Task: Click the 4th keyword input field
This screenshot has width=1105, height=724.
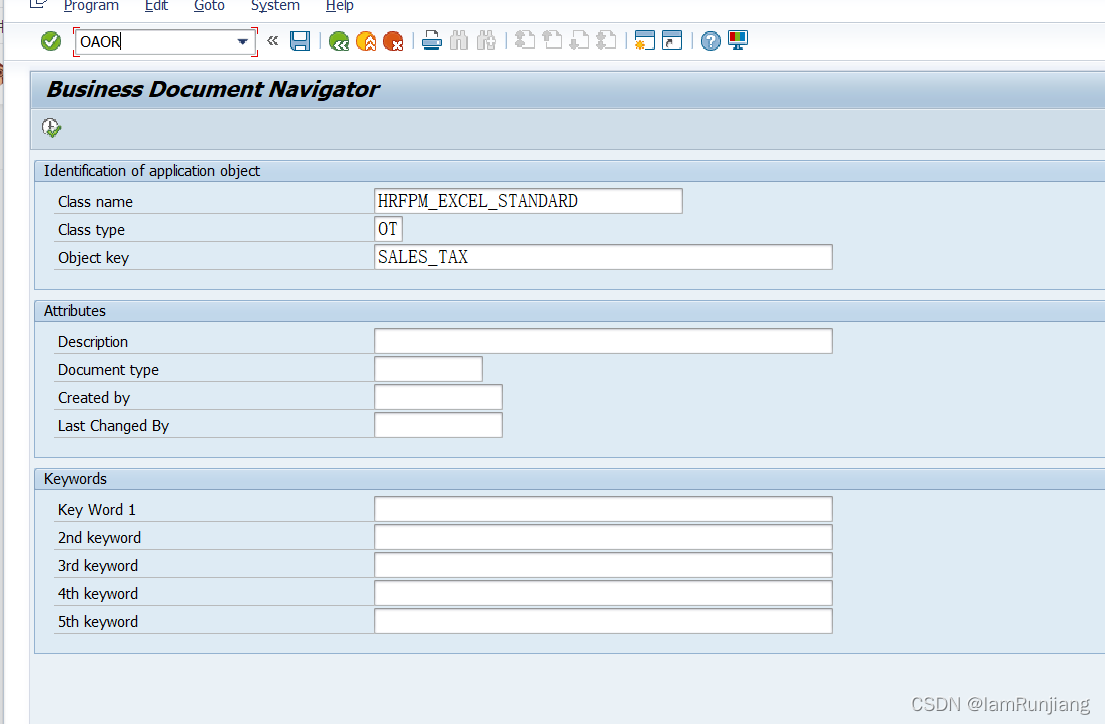Action: tap(603, 593)
